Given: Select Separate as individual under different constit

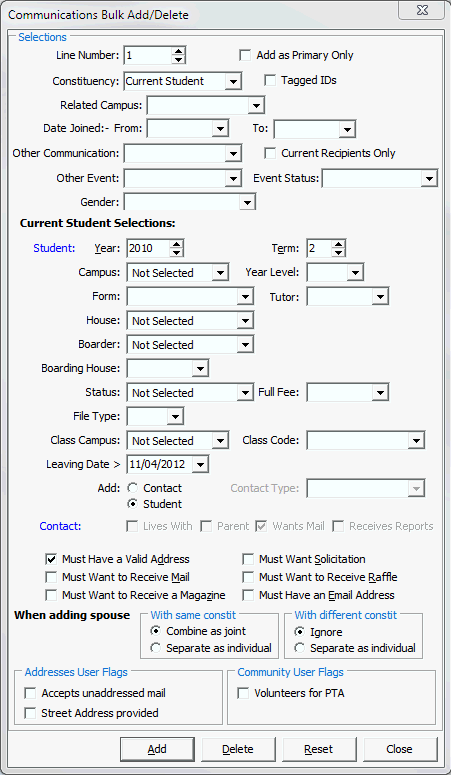Looking at the screenshot, I should pos(300,648).
